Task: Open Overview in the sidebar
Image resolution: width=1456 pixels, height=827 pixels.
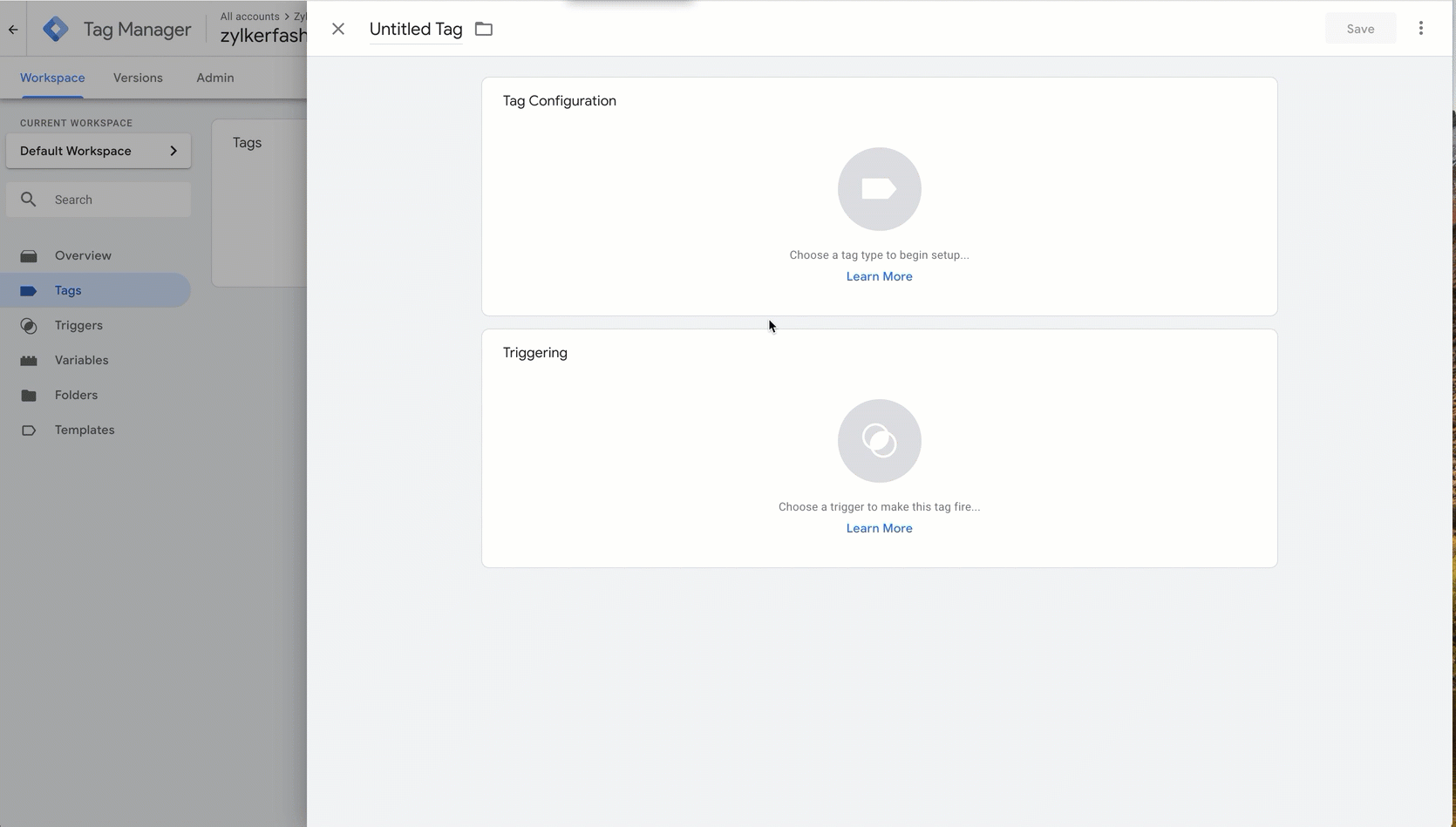Action: 95,255
